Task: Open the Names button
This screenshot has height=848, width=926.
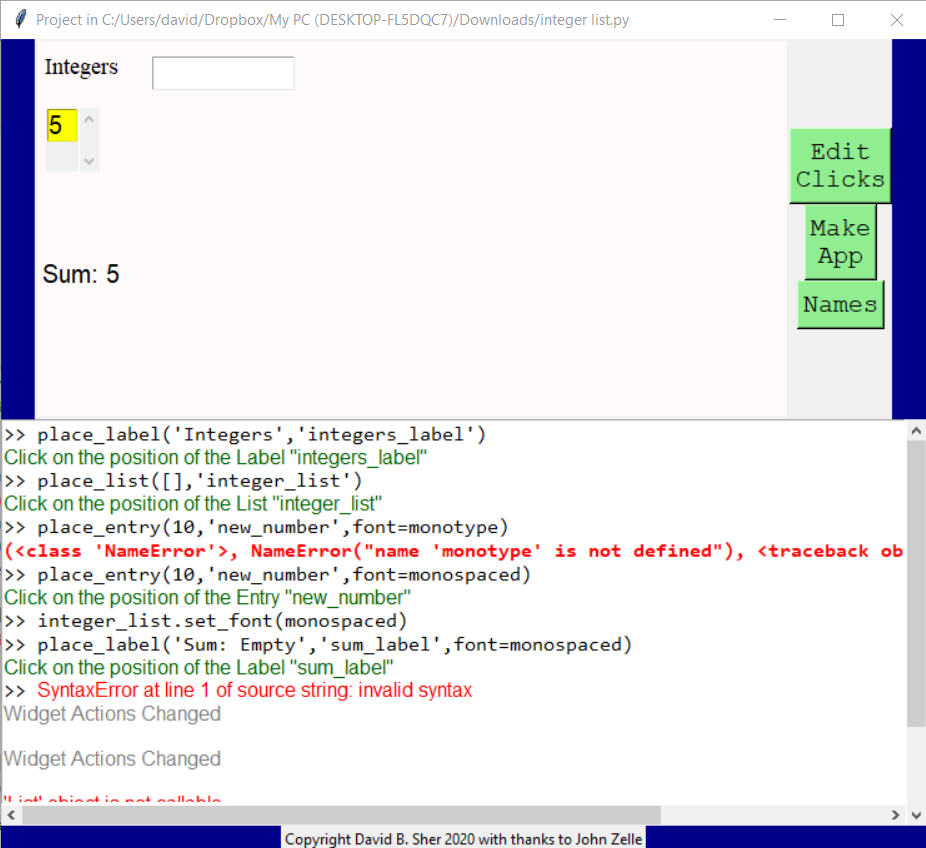Action: coord(840,305)
